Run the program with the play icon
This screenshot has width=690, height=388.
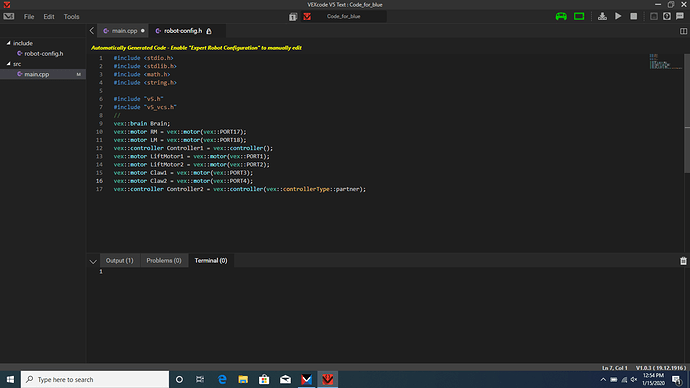click(618, 16)
